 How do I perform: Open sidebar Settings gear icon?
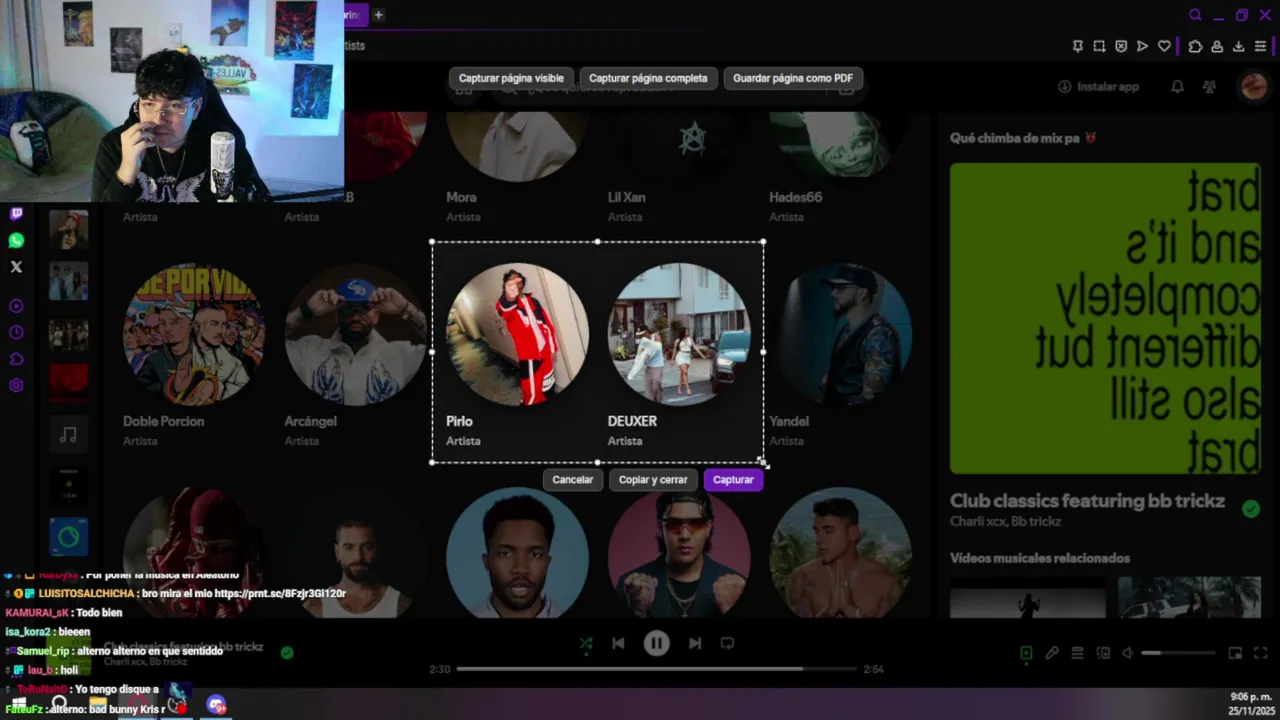tap(16, 386)
